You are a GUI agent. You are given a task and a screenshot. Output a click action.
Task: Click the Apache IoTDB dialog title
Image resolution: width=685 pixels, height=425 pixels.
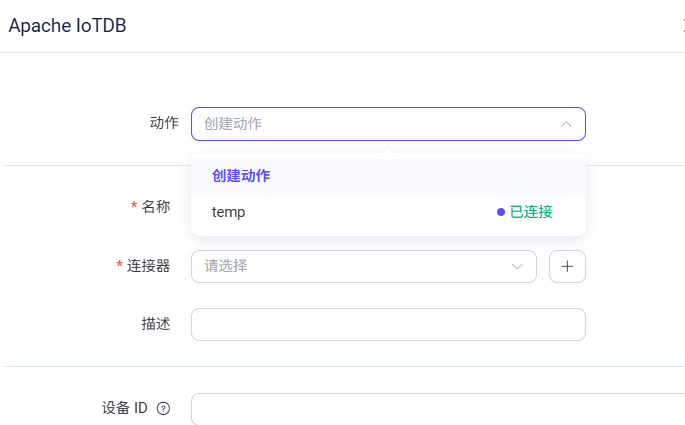point(67,25)
